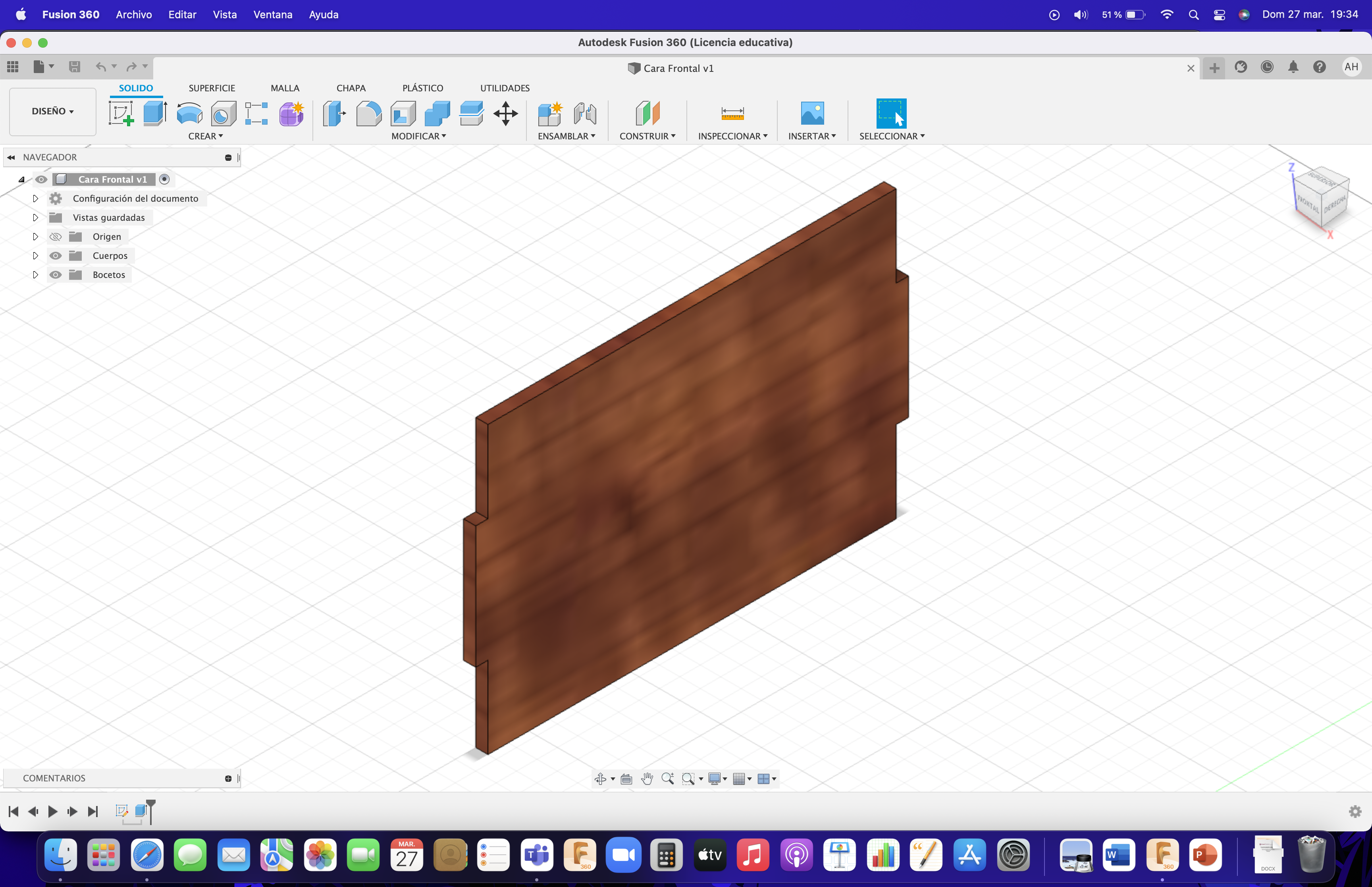This screenshot has height=887, width=1372.
Task: Open the help question mark icon
Action: click(1319, 67)
